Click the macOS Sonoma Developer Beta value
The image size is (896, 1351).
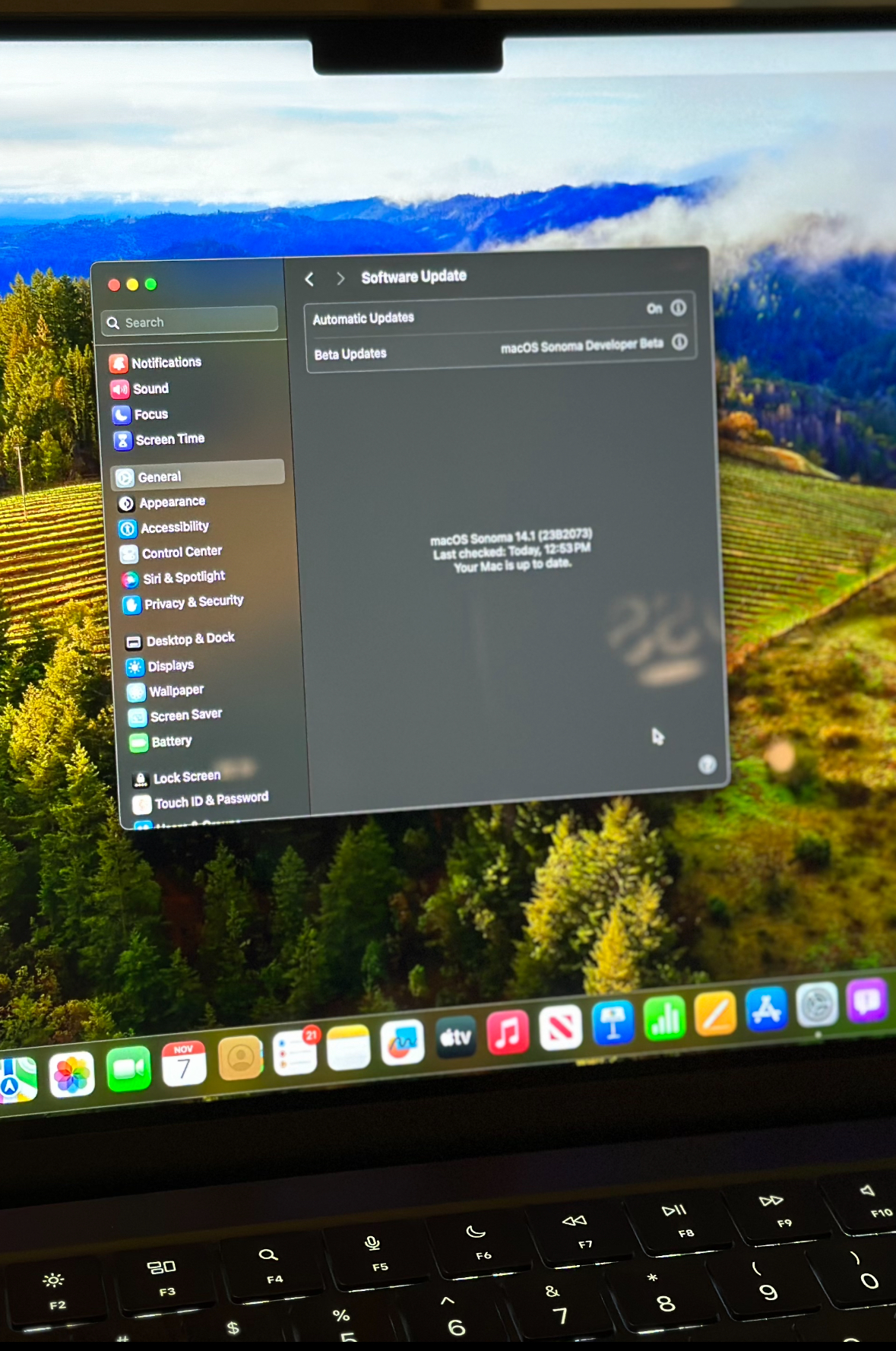582,345
